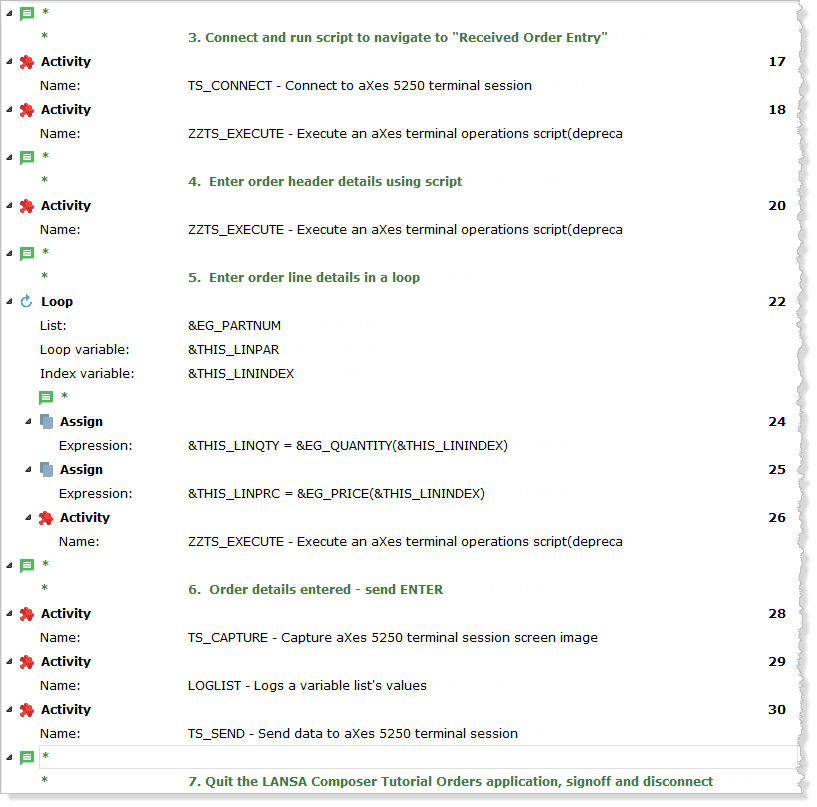Viewport: 817px width, 807px height.
Task: Select the LOGLIST activity name text
Action: [x=307, y=686]
